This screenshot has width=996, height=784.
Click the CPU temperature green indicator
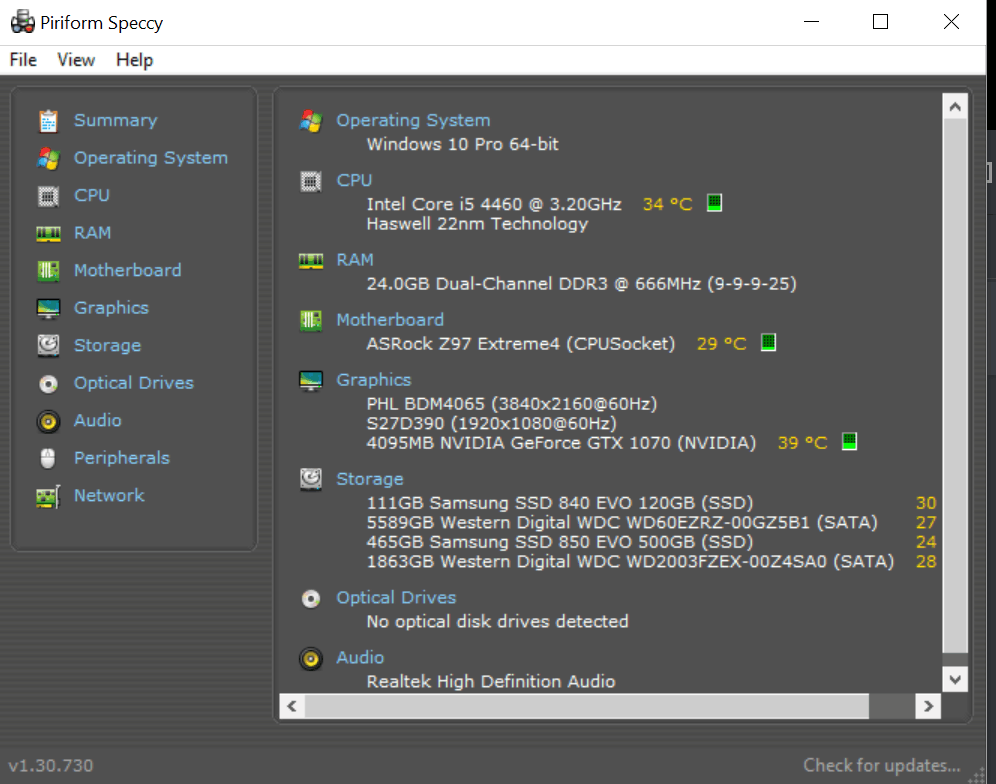point(715,203)
